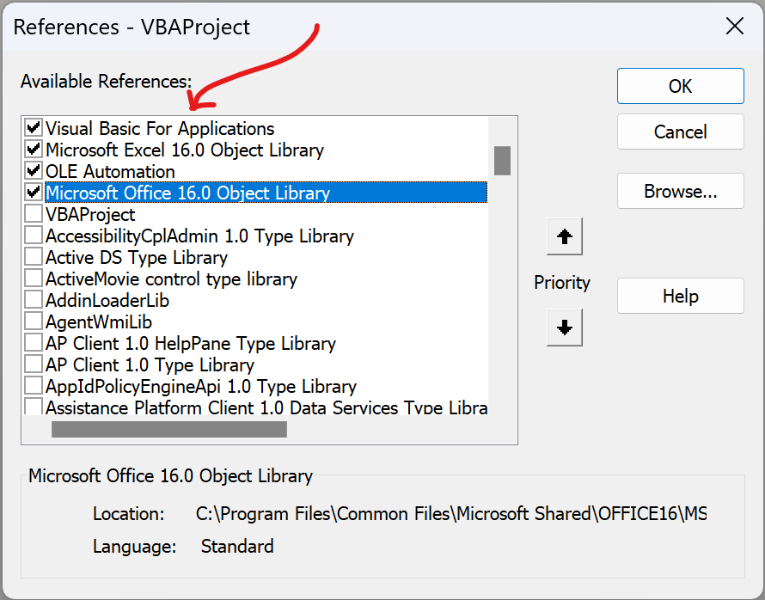Enable ActiveMovie control type library checkbox
Image resolution: width=765 pixels, height=600 pixels.
coord(33,279)
